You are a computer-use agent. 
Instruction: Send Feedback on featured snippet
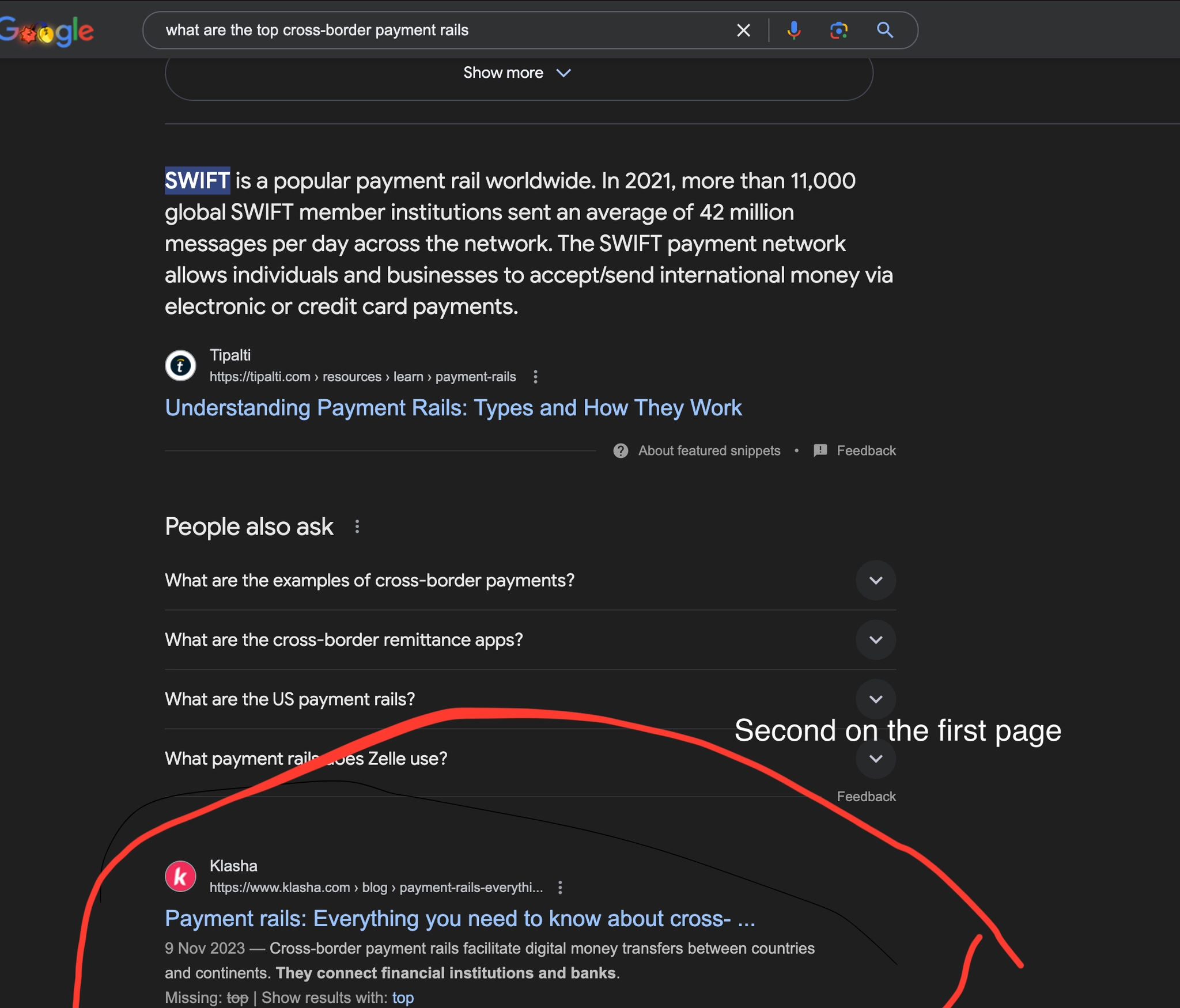pyautogui.click(x=865, y=450)
